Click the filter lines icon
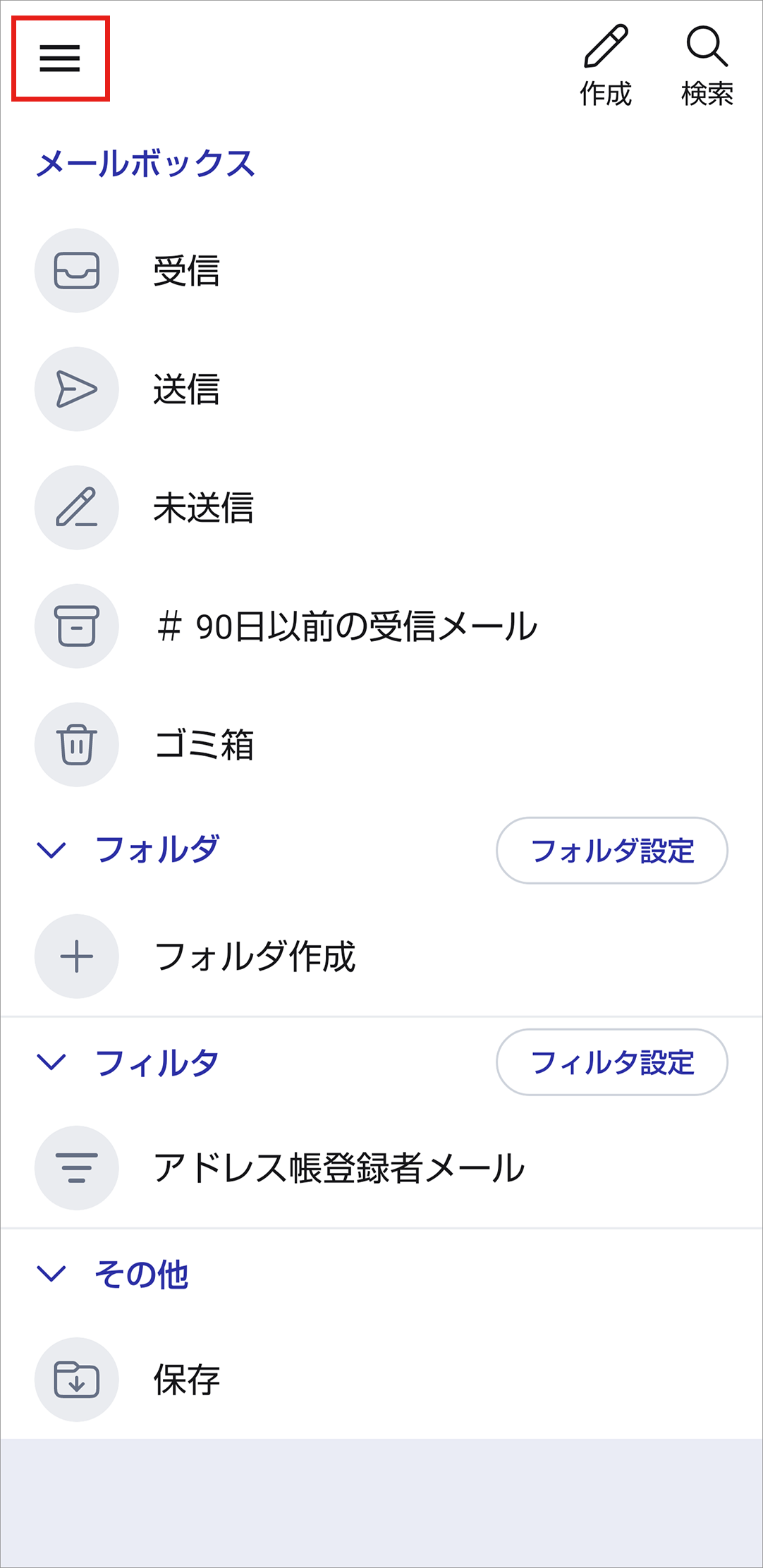 (x=77, y=1168)
